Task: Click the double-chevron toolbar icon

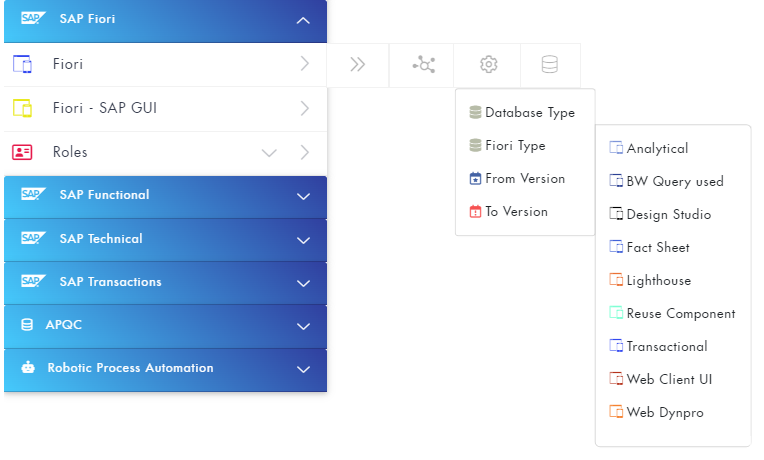Action: tap(358, 64)
